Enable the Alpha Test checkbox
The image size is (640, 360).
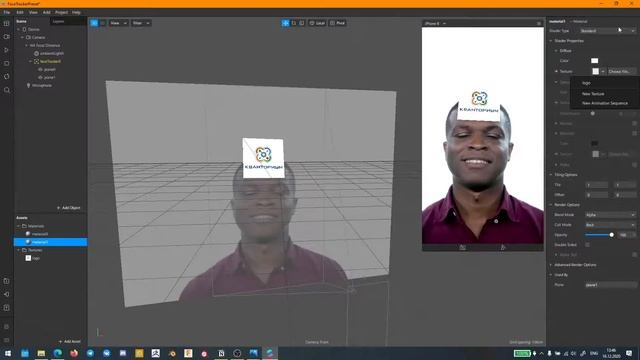(x=634, y=255)
